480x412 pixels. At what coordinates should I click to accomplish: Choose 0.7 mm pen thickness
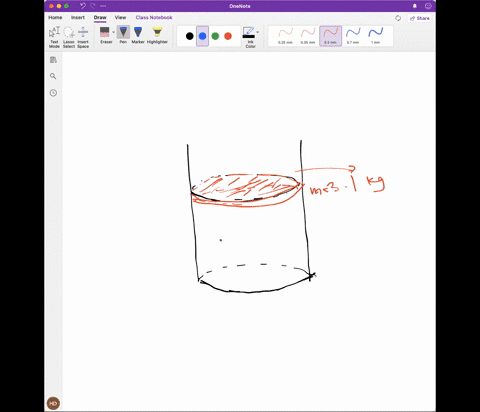click(x=353, y=36)
